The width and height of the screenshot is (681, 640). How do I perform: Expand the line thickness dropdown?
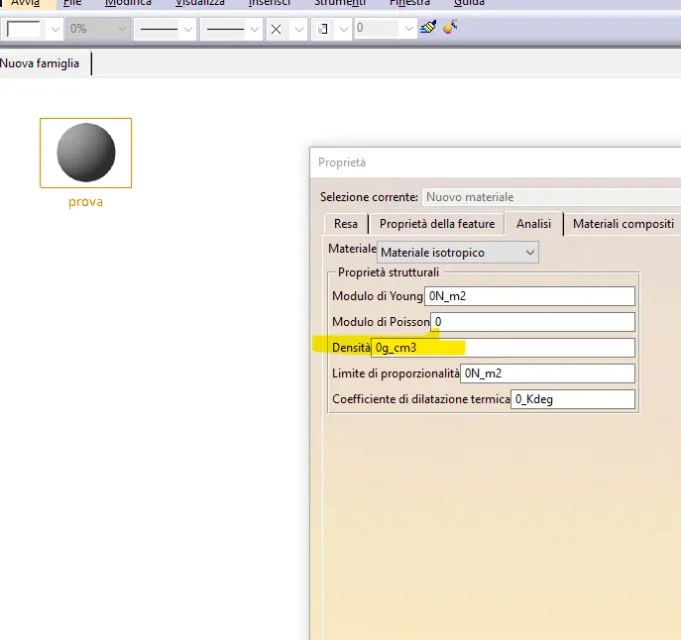(x=187, y=29)
